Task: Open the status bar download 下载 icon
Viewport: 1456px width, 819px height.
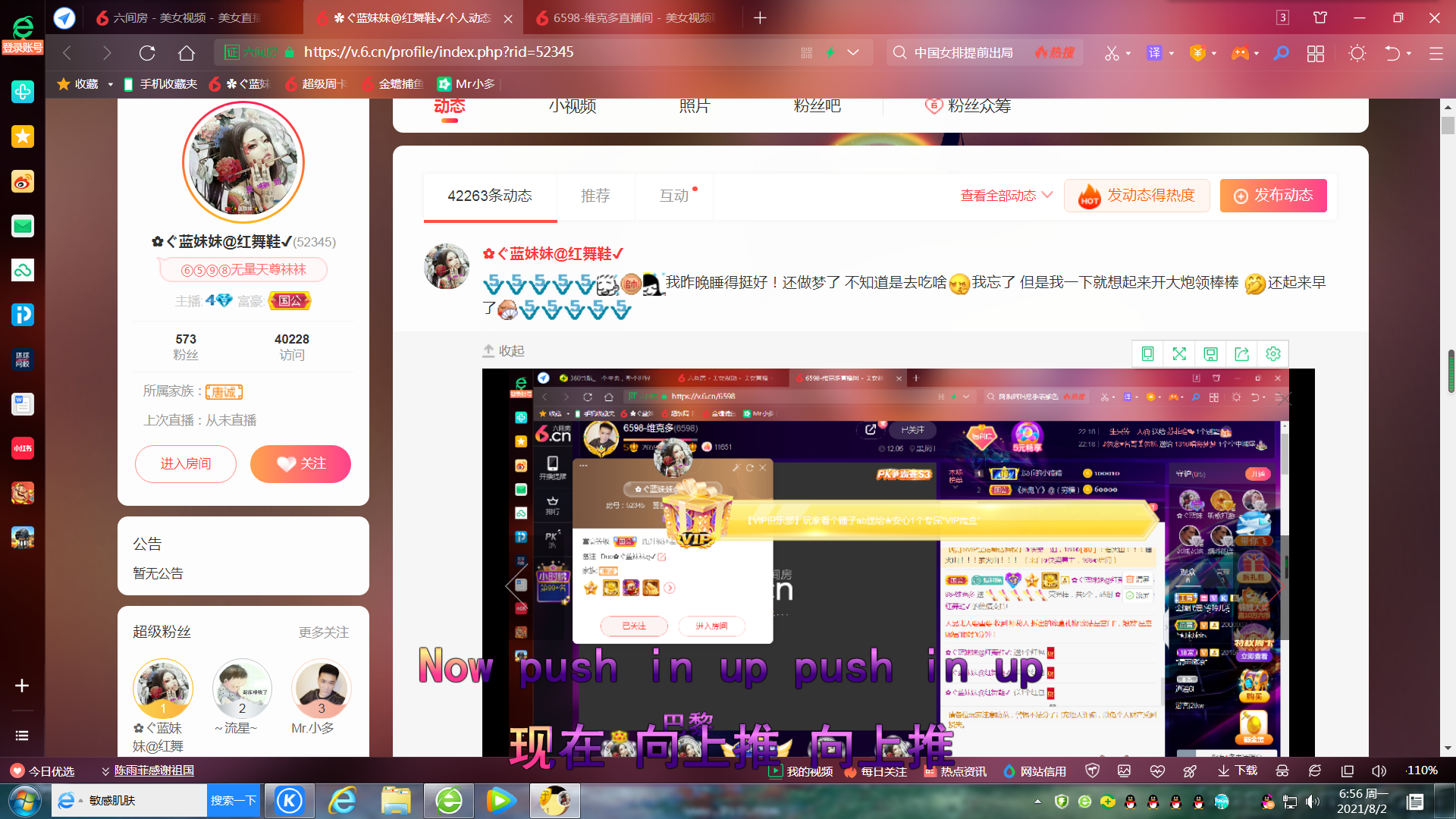Action: point(1237,771)
